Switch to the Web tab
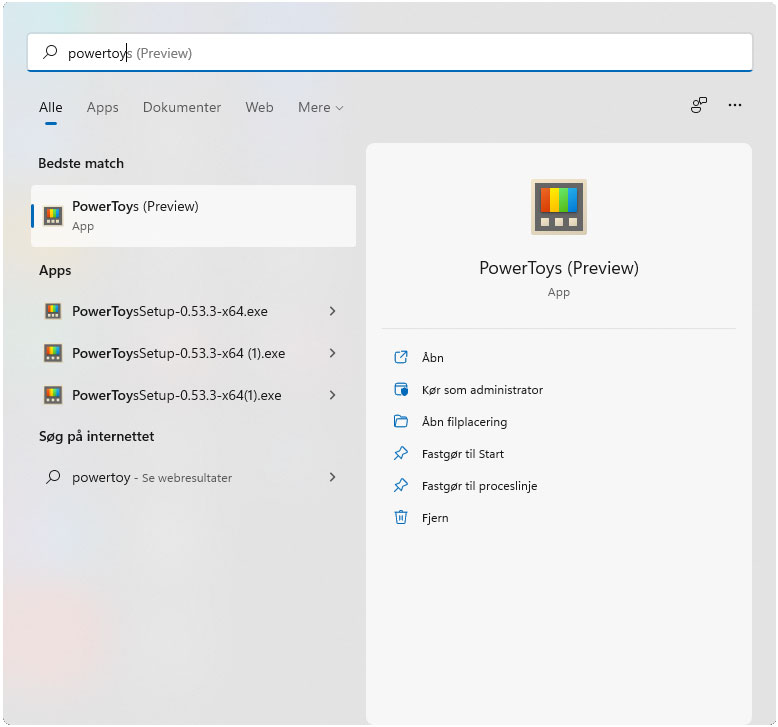This screenshot has width=778, height=727. 259,107
